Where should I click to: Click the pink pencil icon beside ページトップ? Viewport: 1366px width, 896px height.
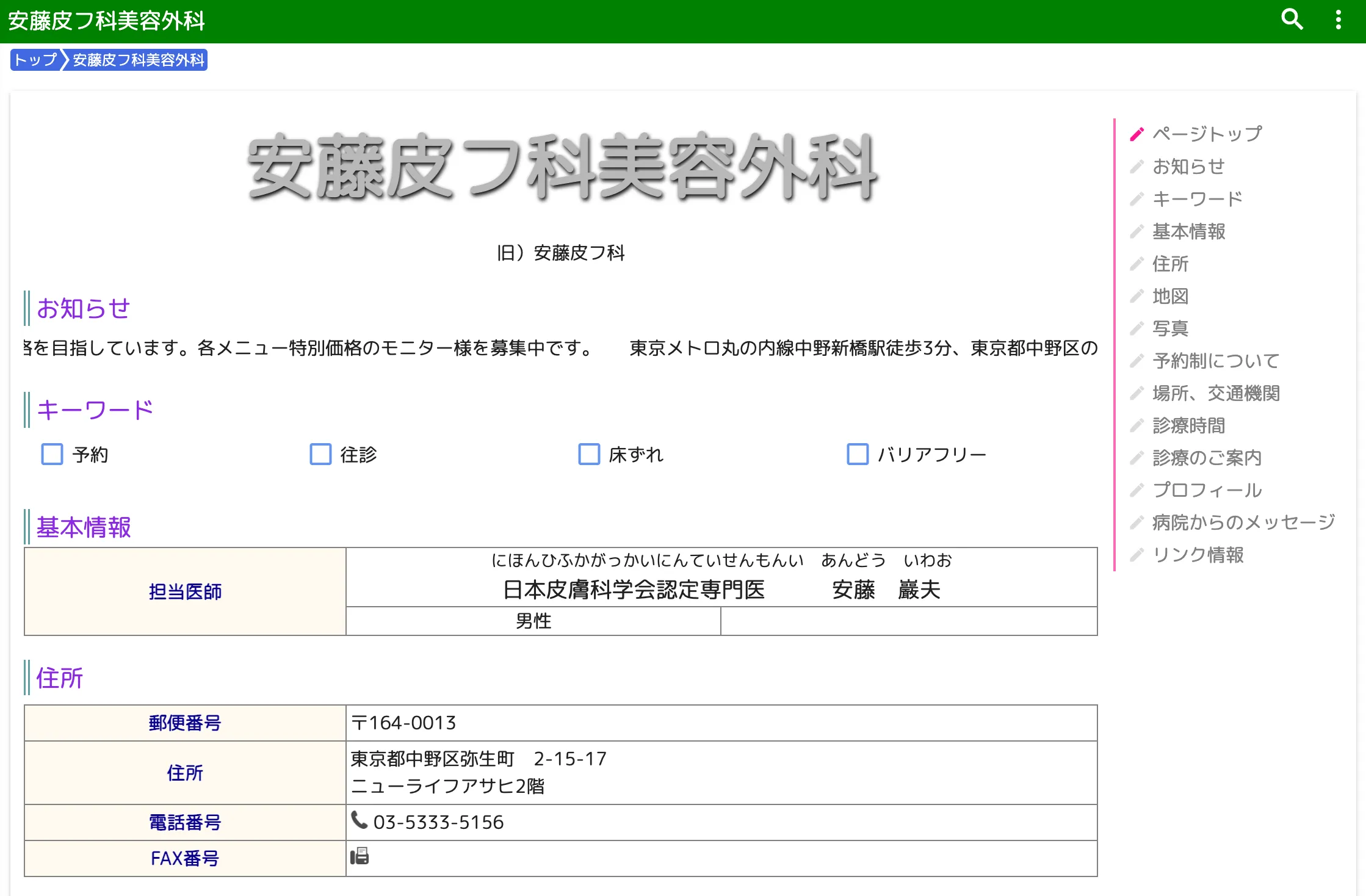coord(1137,134)
